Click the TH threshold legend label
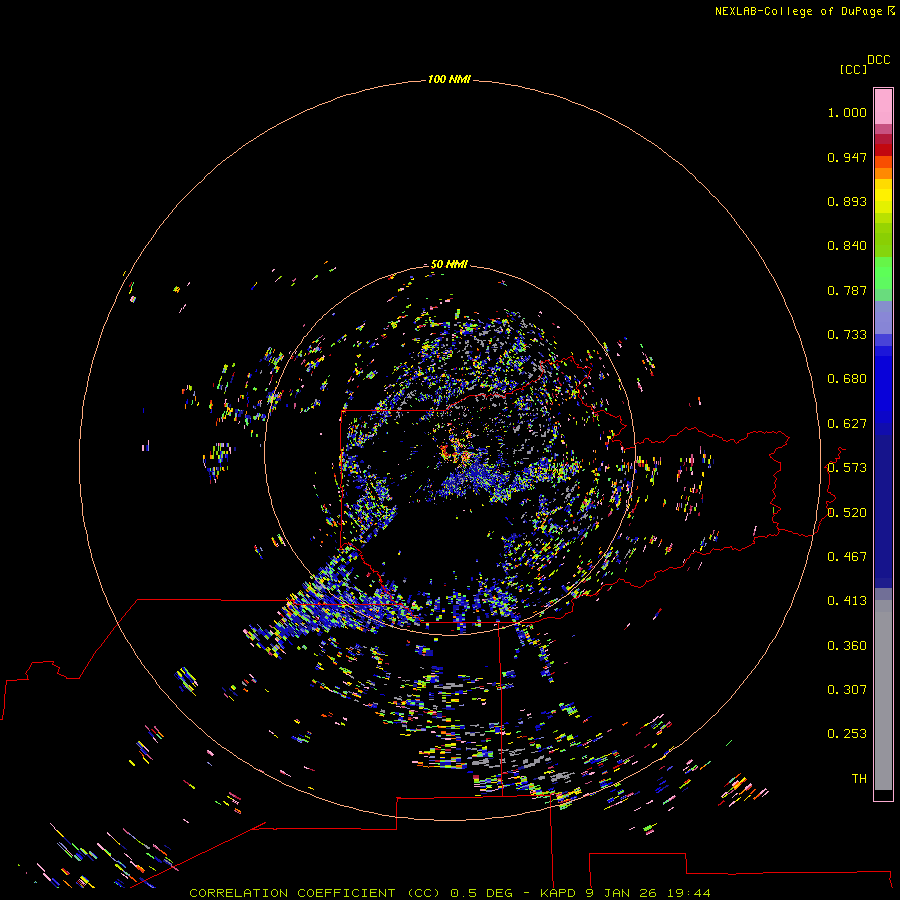Viewport: 900px width, 900px height. [859, 779]
